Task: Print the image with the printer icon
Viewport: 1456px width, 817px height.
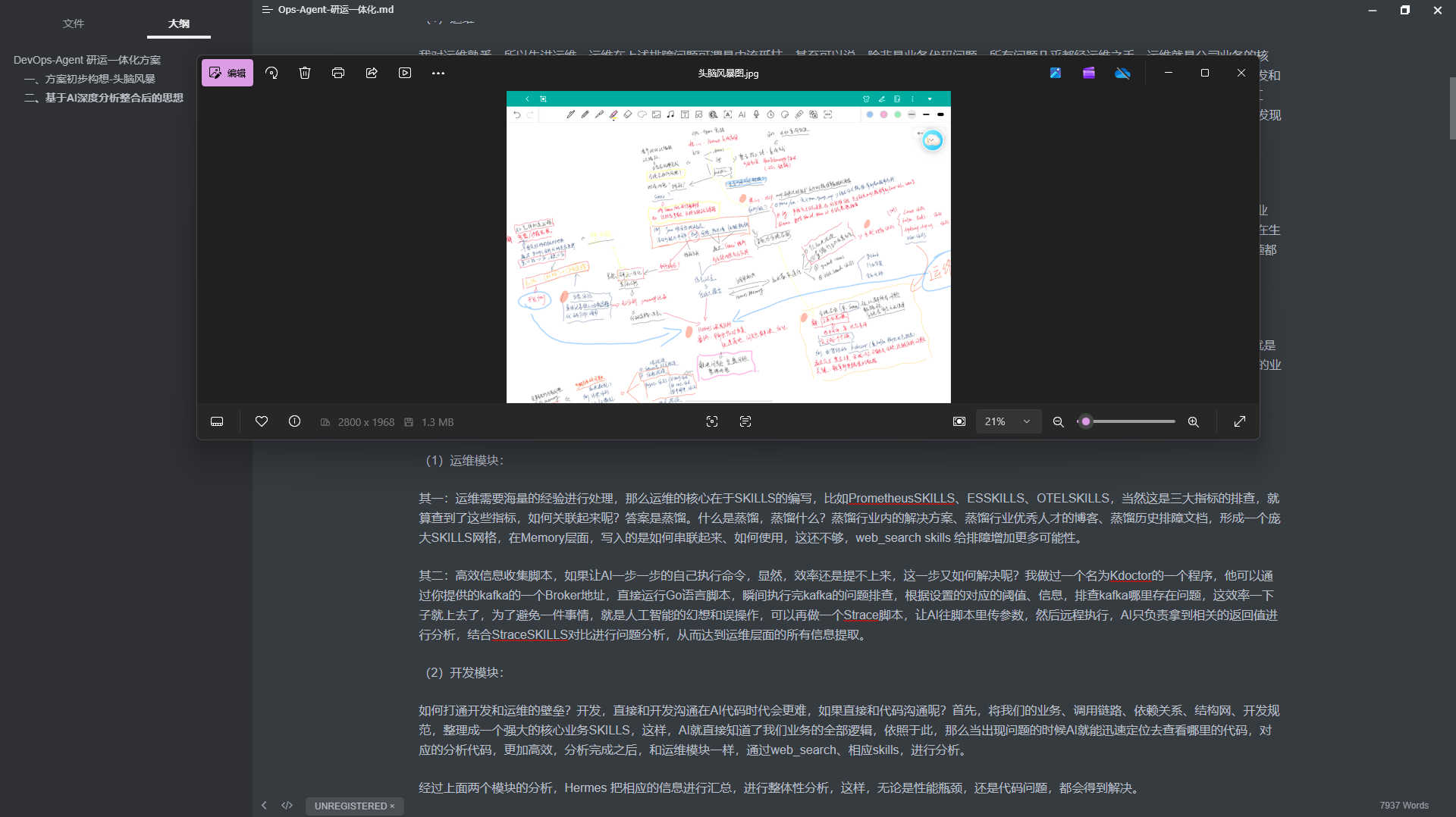Action: (x=338, y=74)
